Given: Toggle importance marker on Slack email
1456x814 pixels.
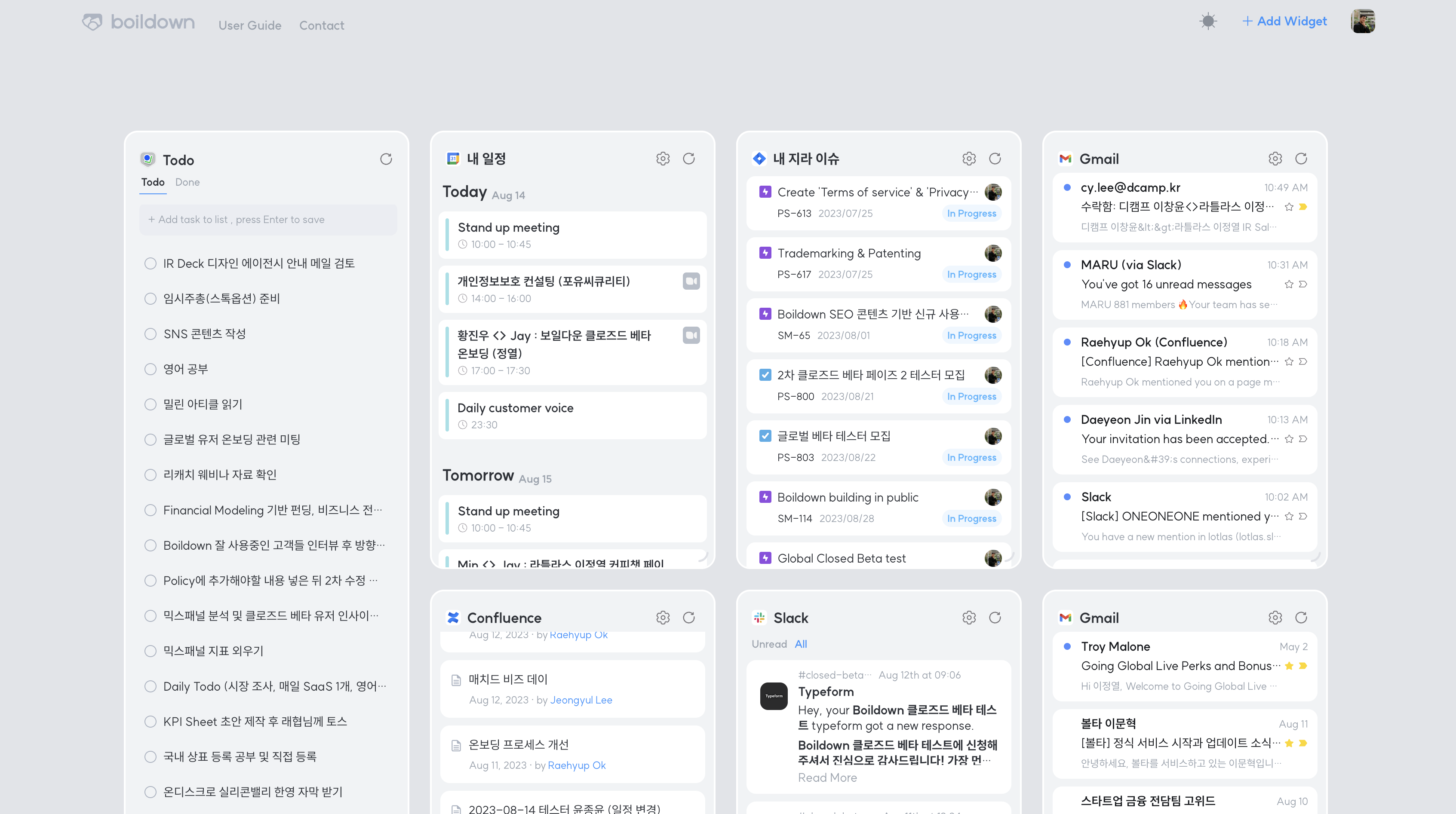Looking at the screenshot, I should pyautogui.click(x=1303, y=516).
